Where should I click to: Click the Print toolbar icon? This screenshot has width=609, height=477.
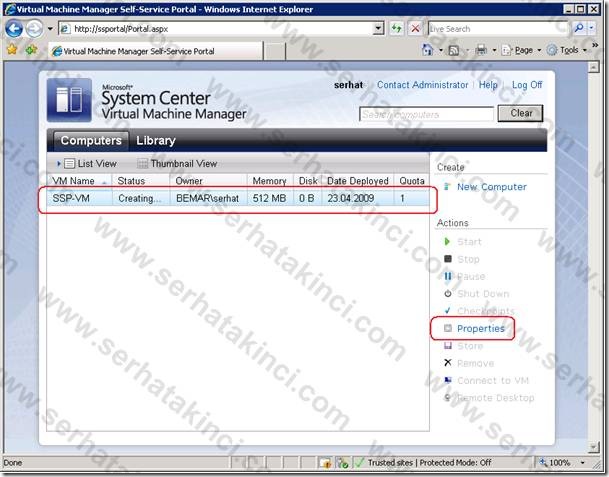pyautogui.click(x=481, y=50)
